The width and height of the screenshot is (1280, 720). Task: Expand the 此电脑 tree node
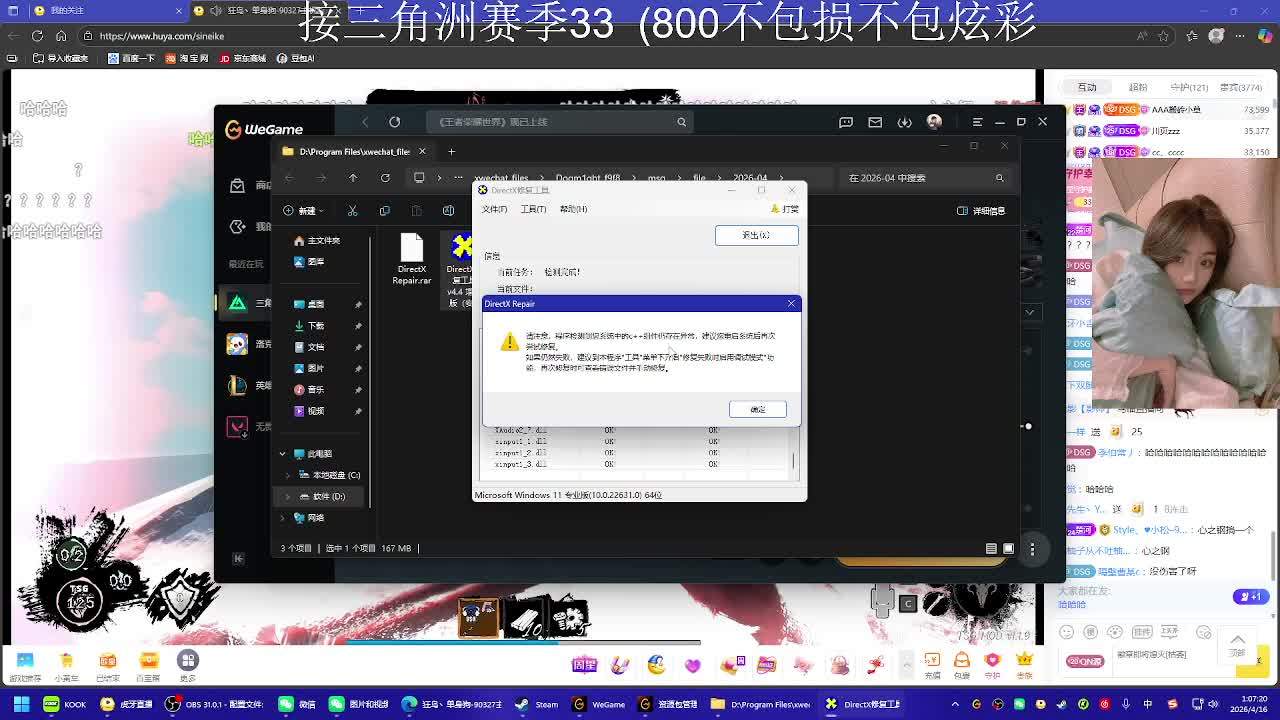283,454
